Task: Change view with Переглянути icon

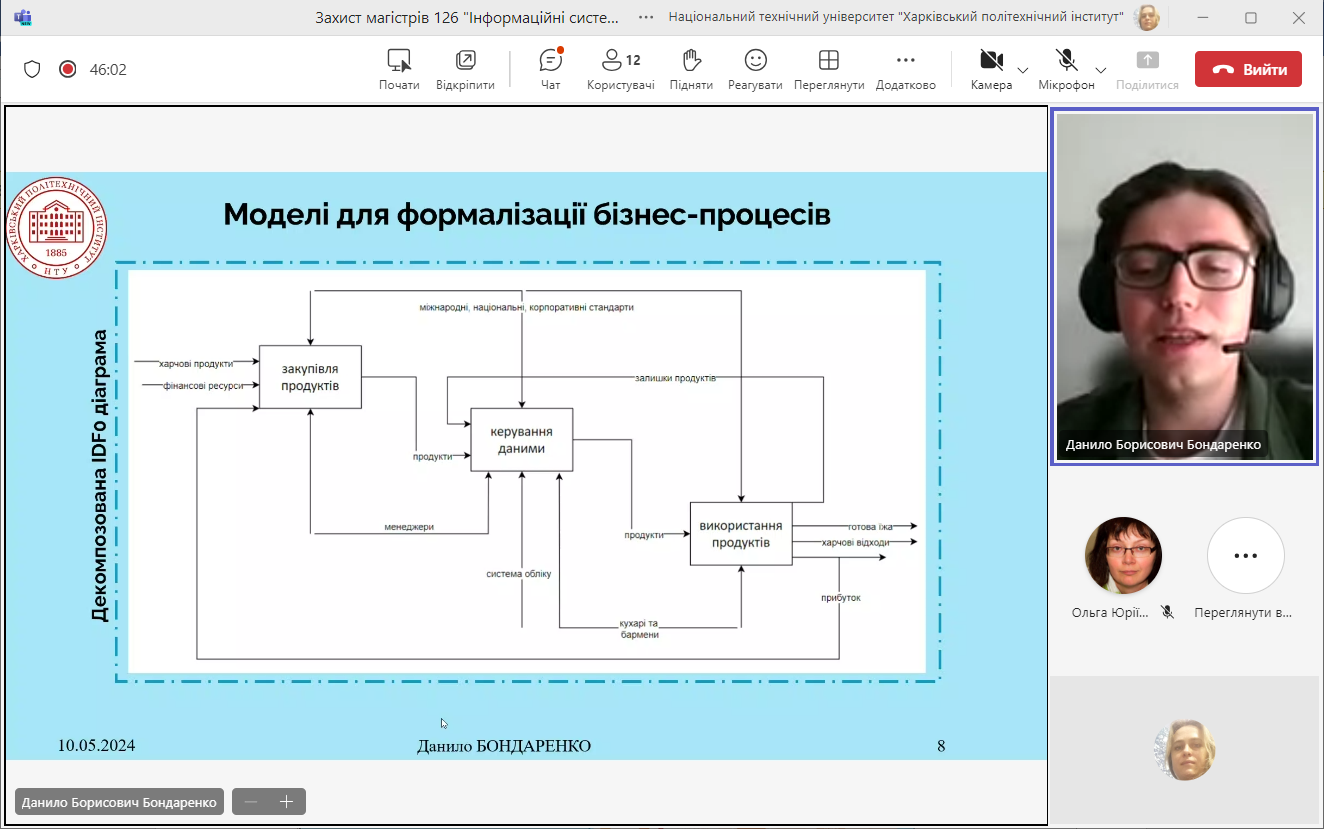Action: point(828,68)
